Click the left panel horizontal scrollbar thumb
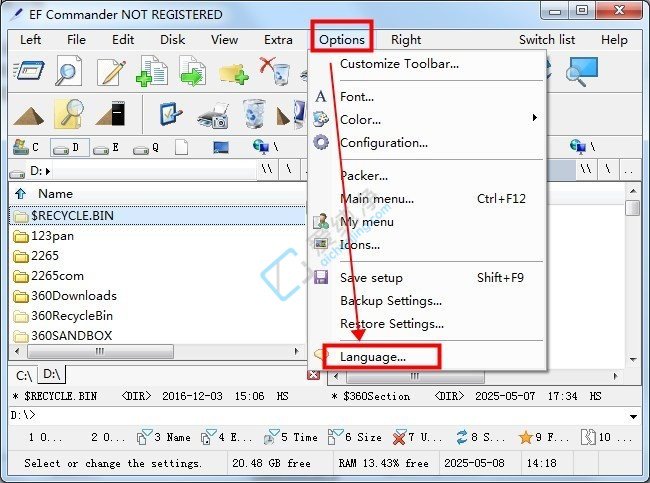This screenshot has height=483, width=650. pyautogui.click(x=100, y=352)
